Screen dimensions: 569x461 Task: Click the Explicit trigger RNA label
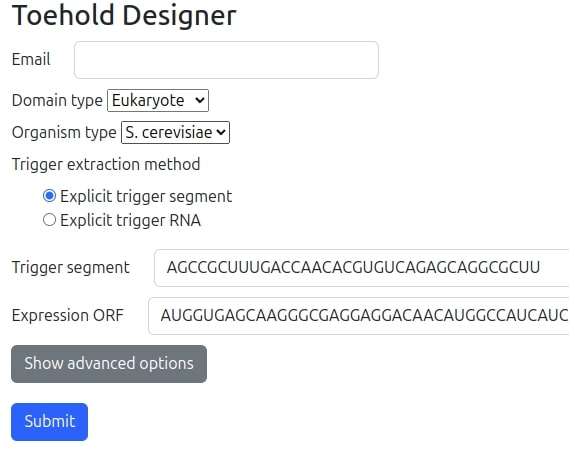[x=131, y=220]
